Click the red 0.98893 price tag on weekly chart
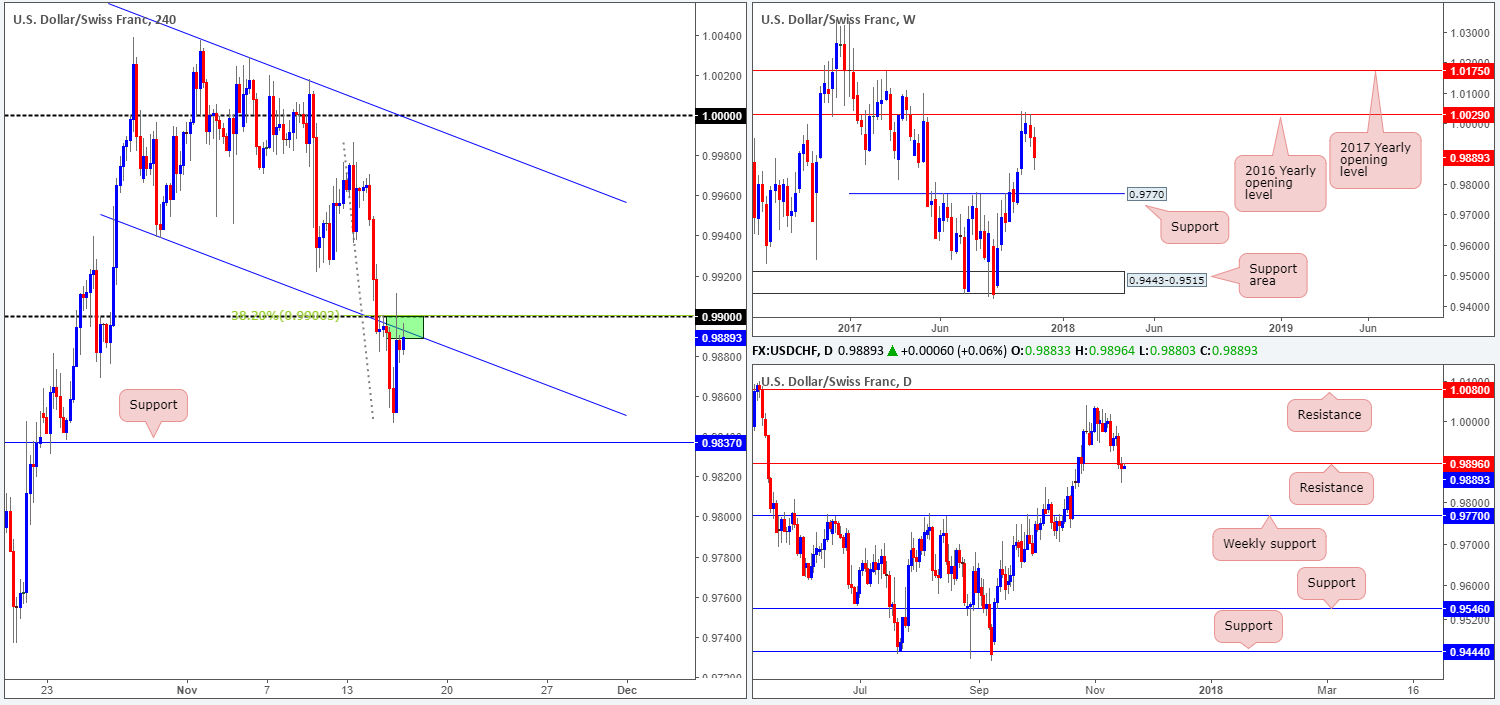Screen dimensions: 1500x705 [x=1471, y=157]
